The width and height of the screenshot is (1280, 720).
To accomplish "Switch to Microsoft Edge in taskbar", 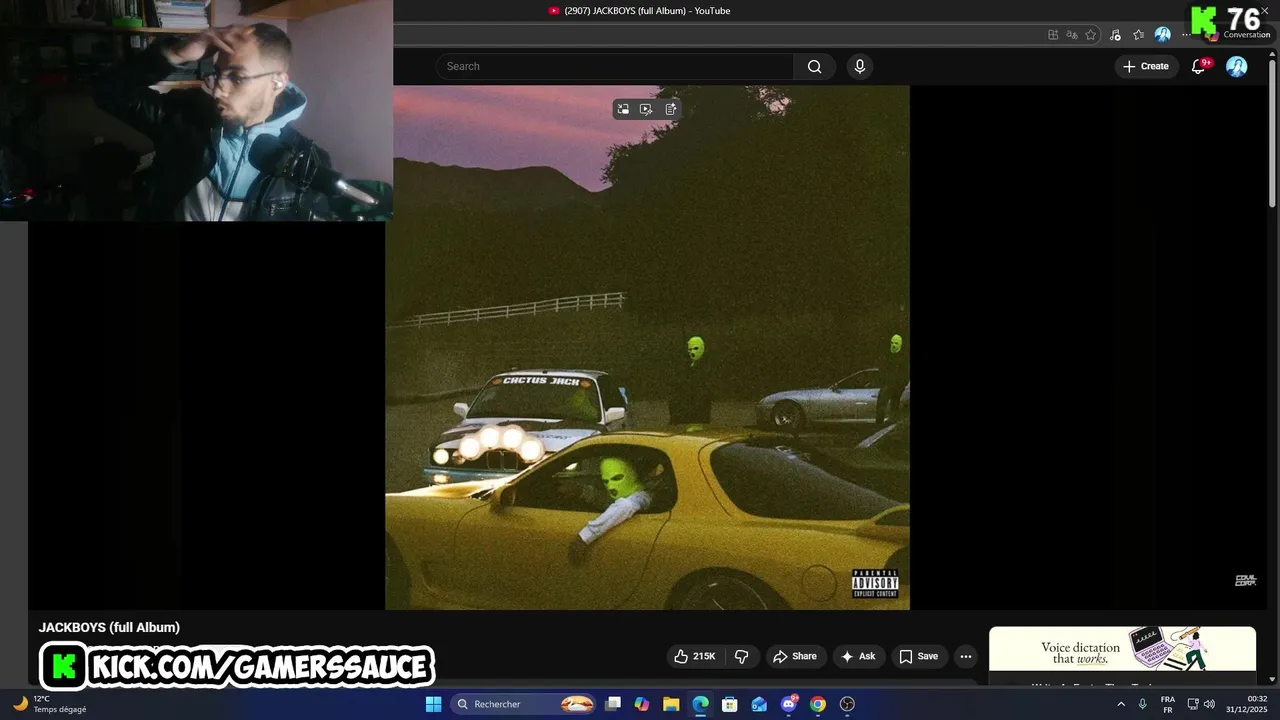I will point(700,704).
